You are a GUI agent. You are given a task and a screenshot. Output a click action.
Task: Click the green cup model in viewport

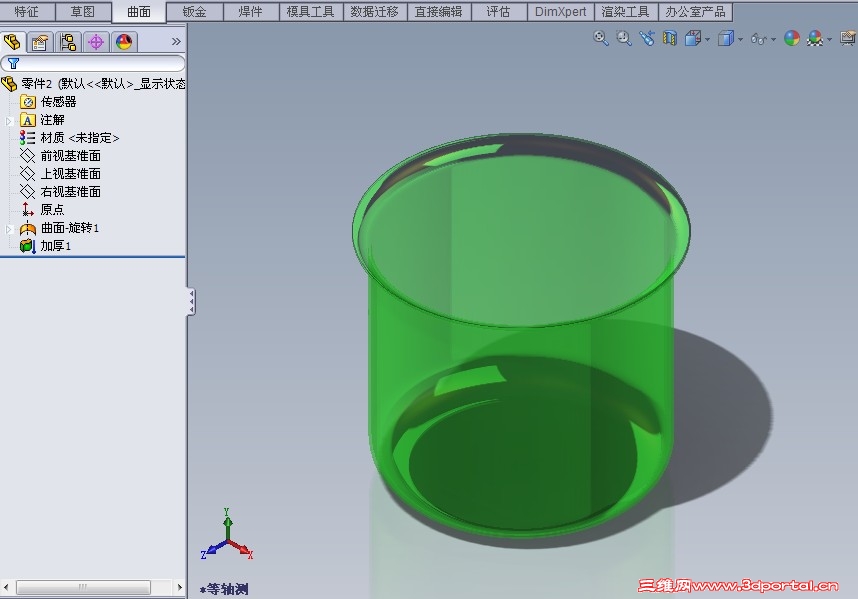(x=520, y=334)
